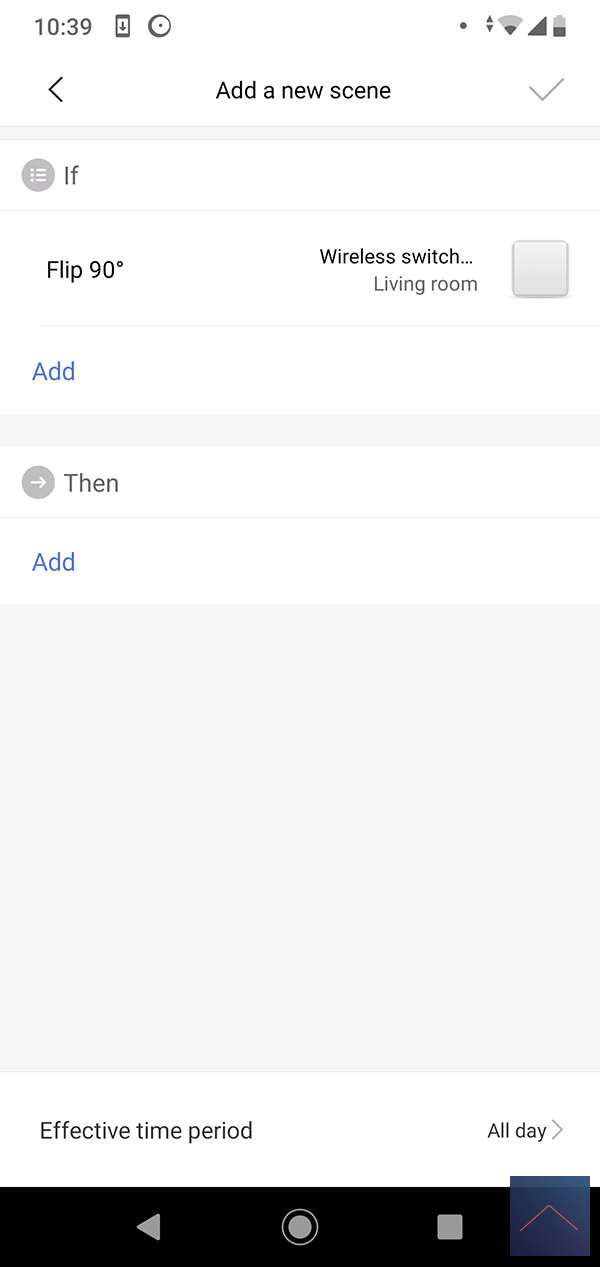The width and height of the screenshot is (600, 1267).
Task: Expand All day time period chevron
Action: click(557, 1130)
